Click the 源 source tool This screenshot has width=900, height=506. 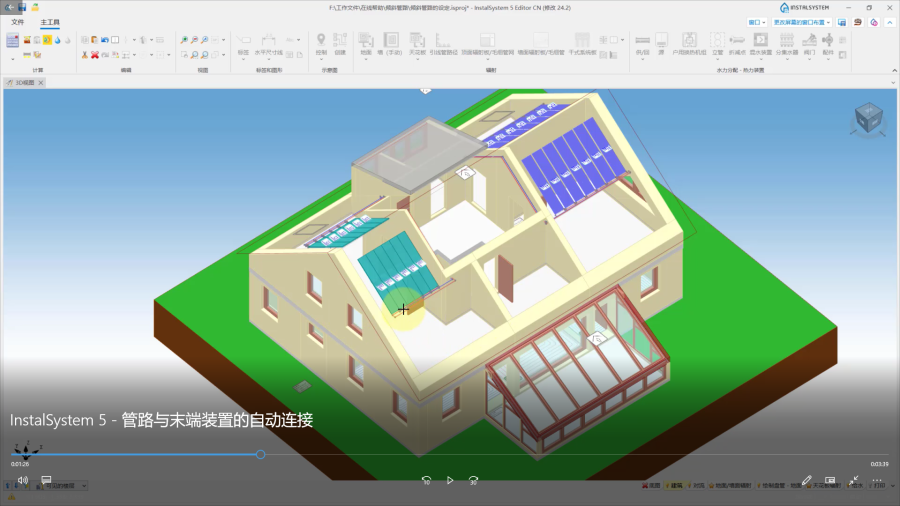[661, 44]
